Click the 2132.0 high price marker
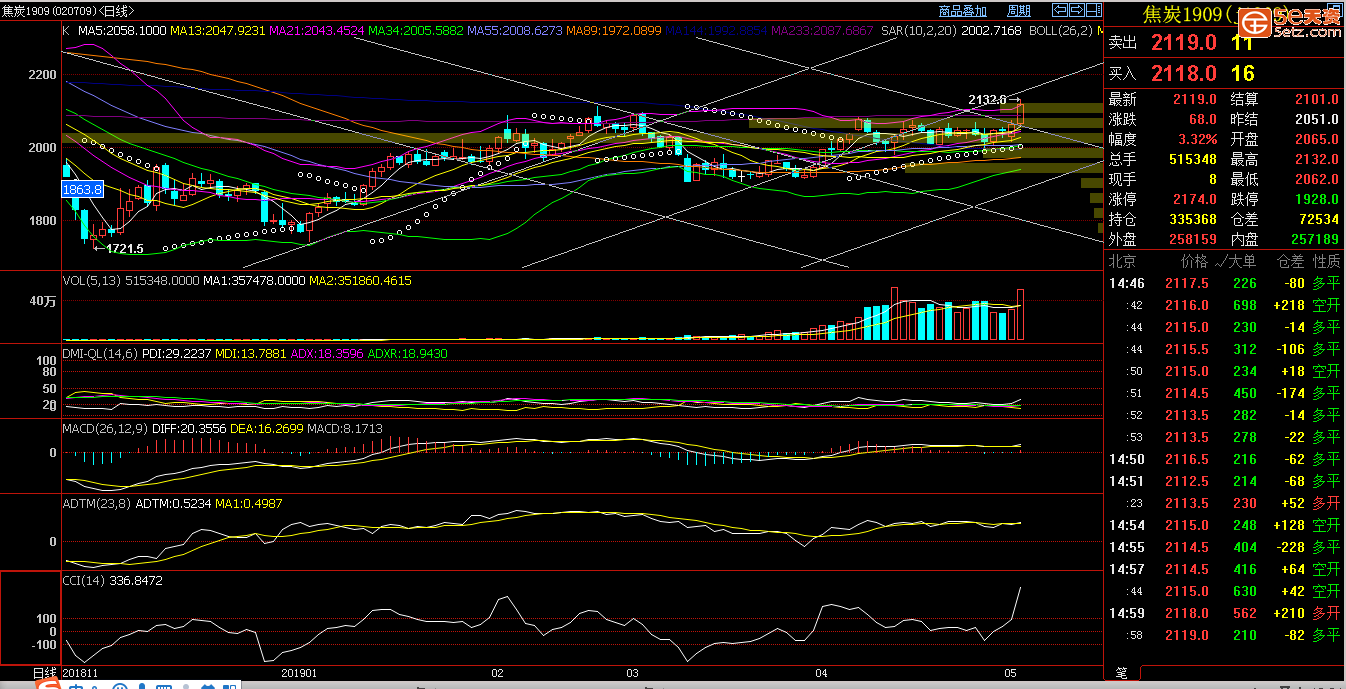This screenshot has height=689, width=1346. (x=988, y=99)
